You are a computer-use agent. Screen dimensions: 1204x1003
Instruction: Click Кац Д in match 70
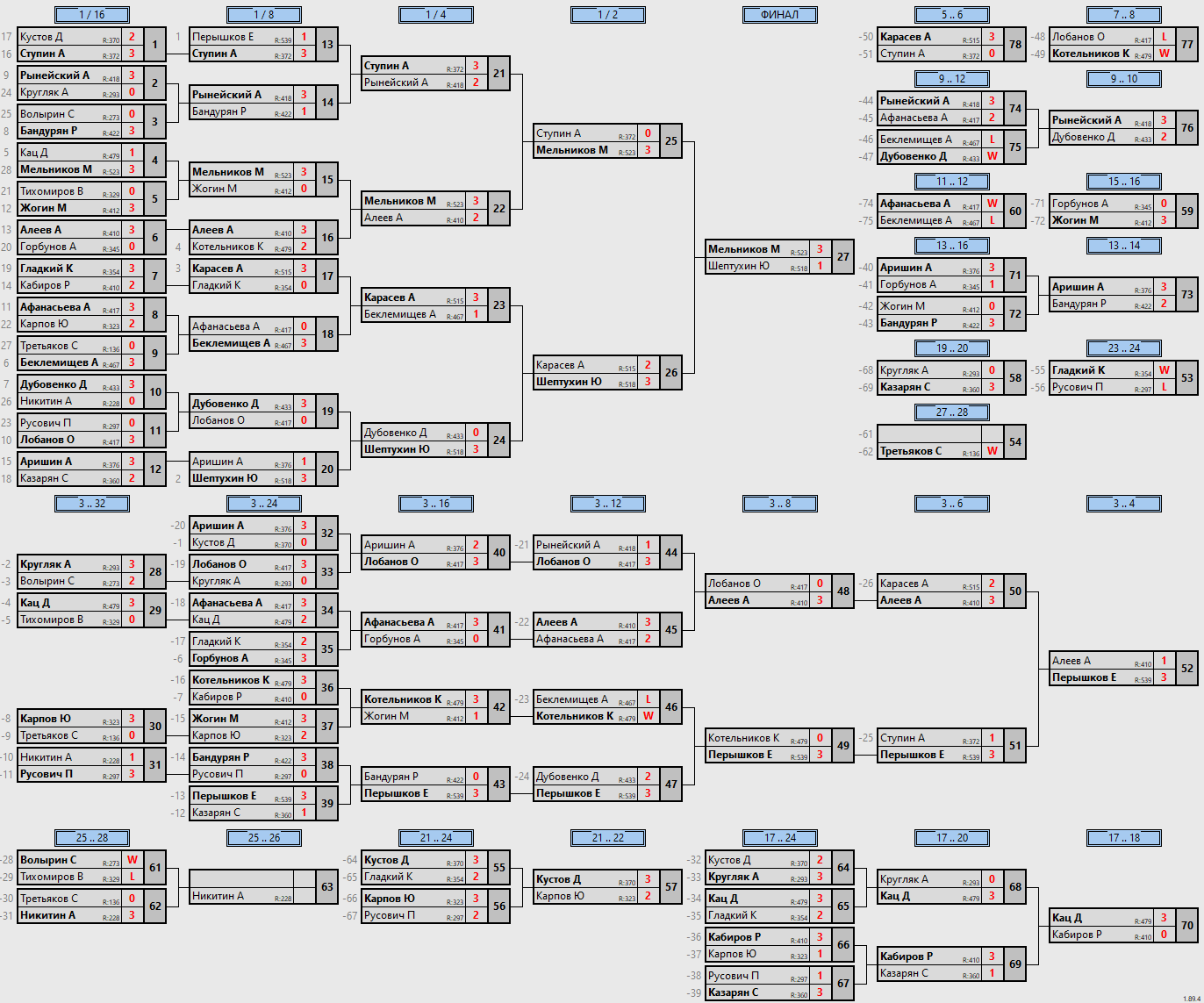(1067, 918)
